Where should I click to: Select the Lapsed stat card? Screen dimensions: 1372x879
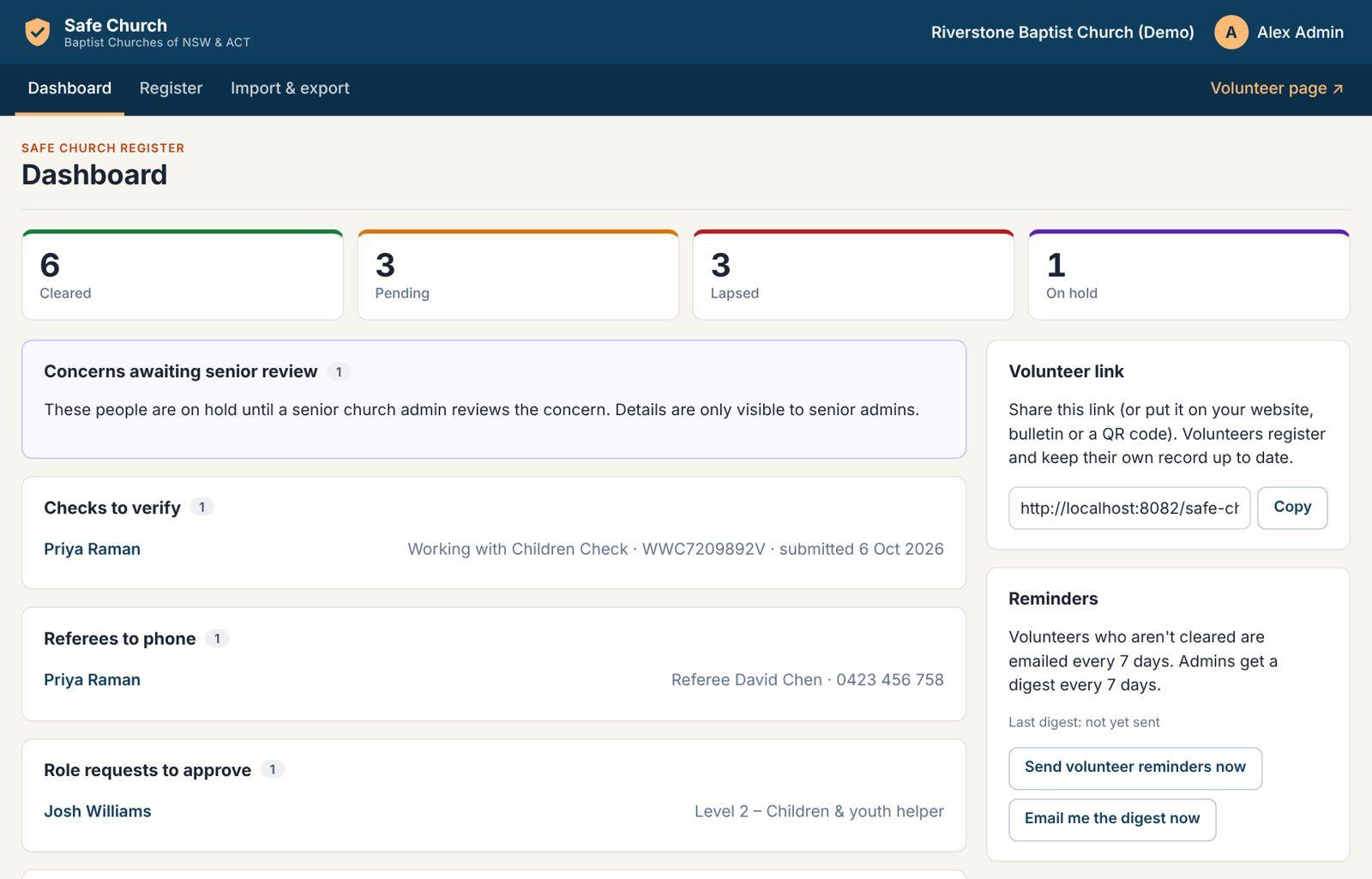(x=853, y=274)
